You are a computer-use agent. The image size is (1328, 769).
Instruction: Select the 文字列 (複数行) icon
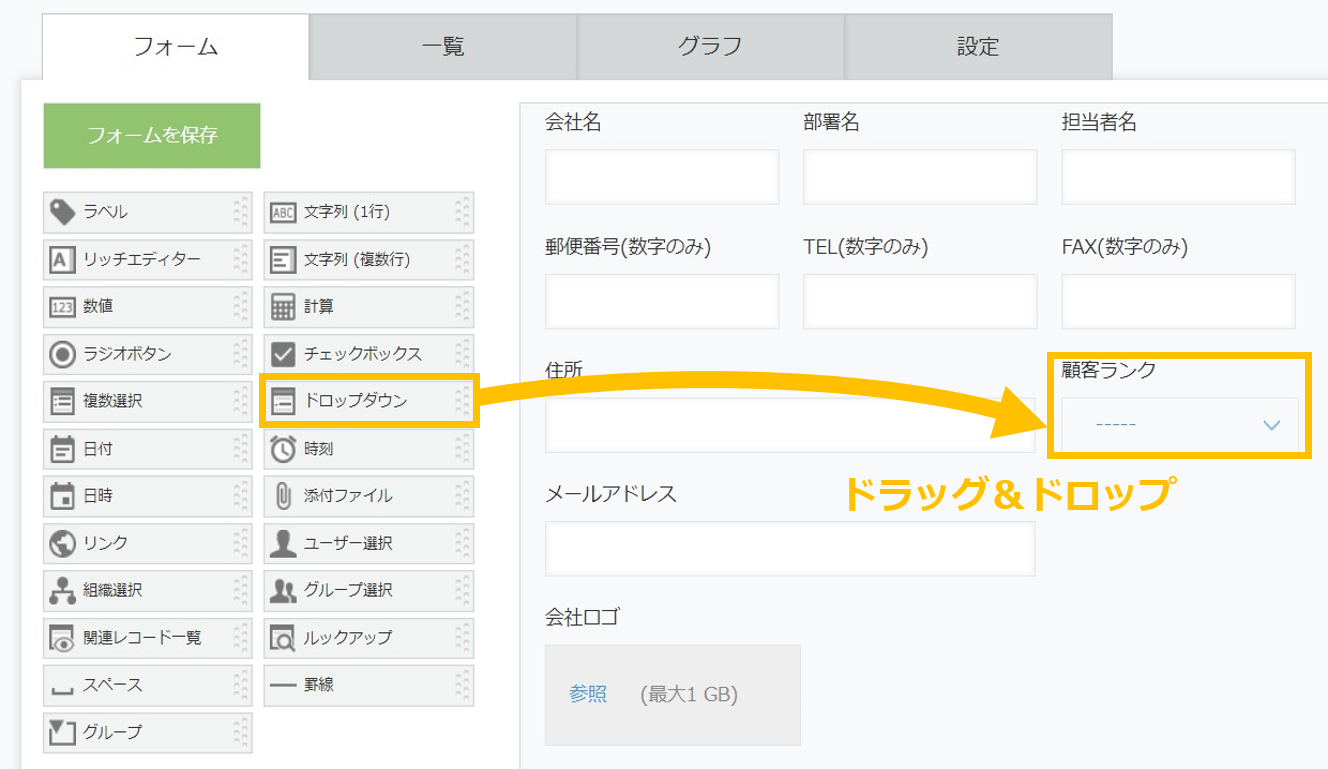click(283, 260)
